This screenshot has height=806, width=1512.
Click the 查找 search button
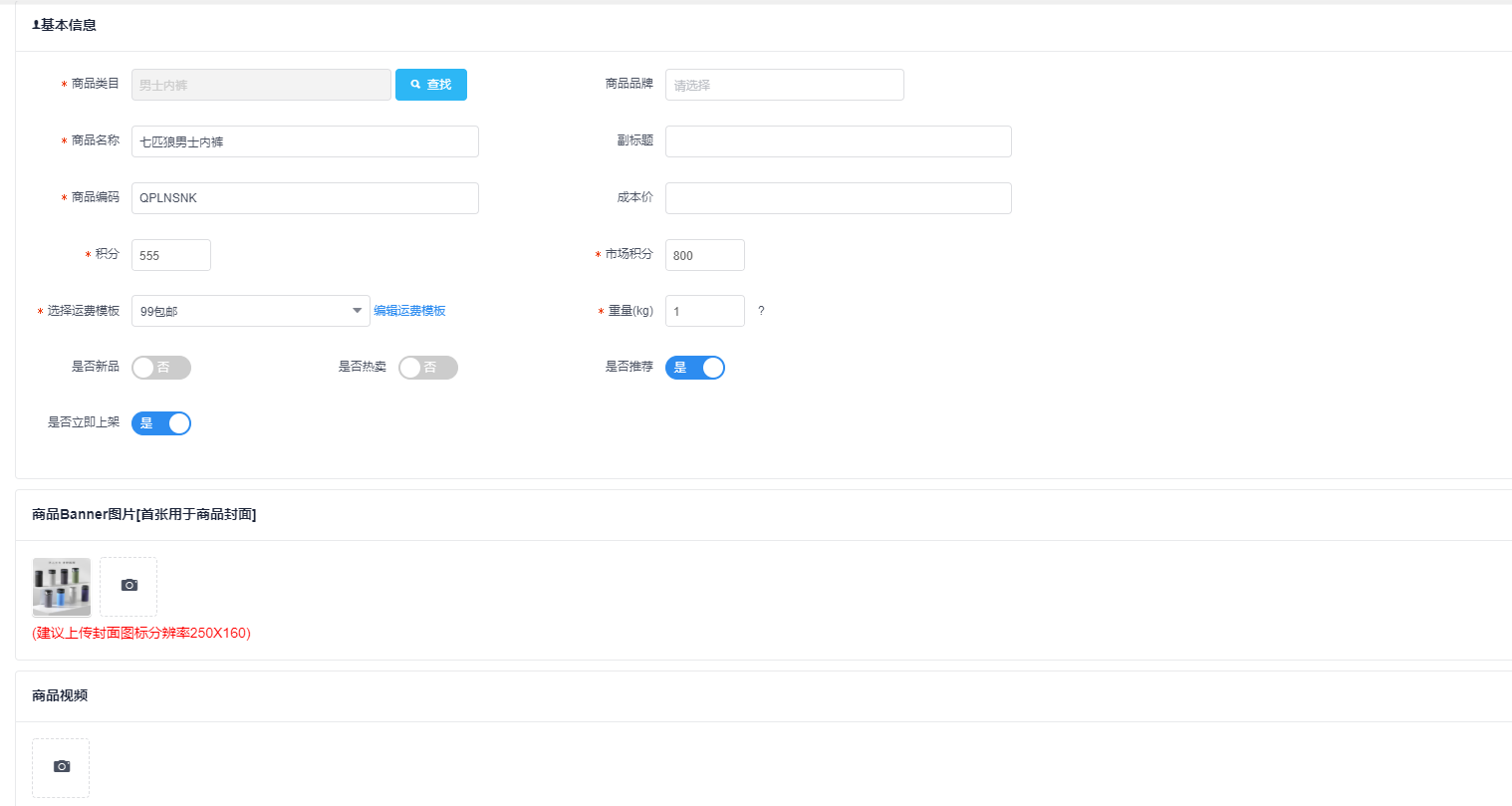pyautogui.click(x=430, y=85)
